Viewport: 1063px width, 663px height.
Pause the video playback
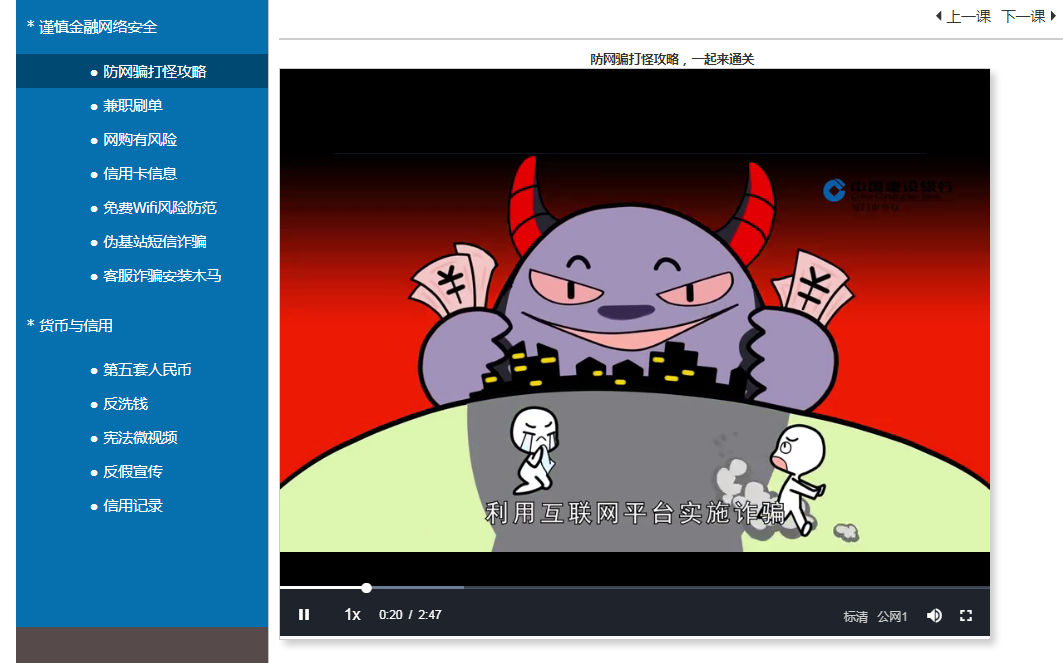[304, 615]
